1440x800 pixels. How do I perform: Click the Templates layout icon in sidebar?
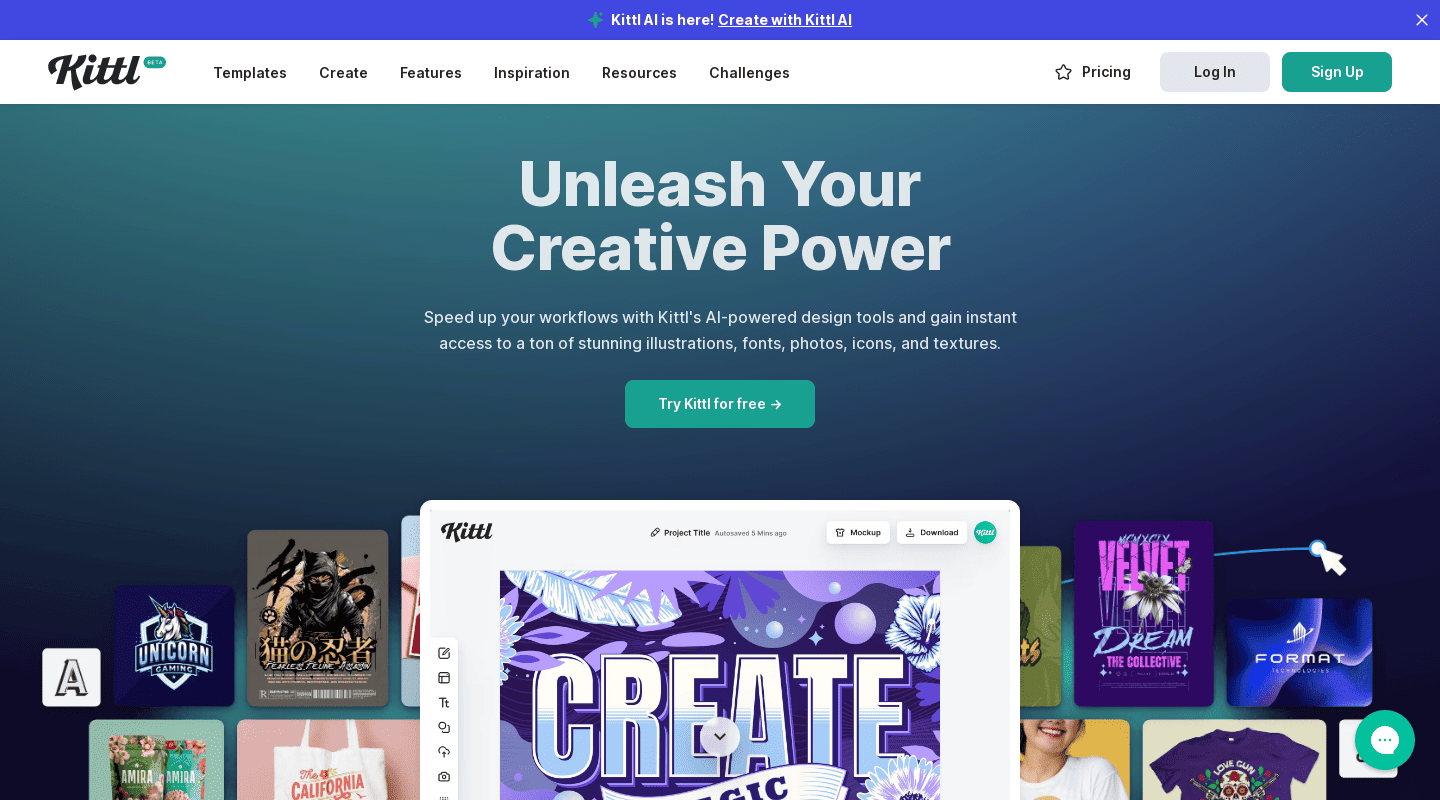[444, 678]
